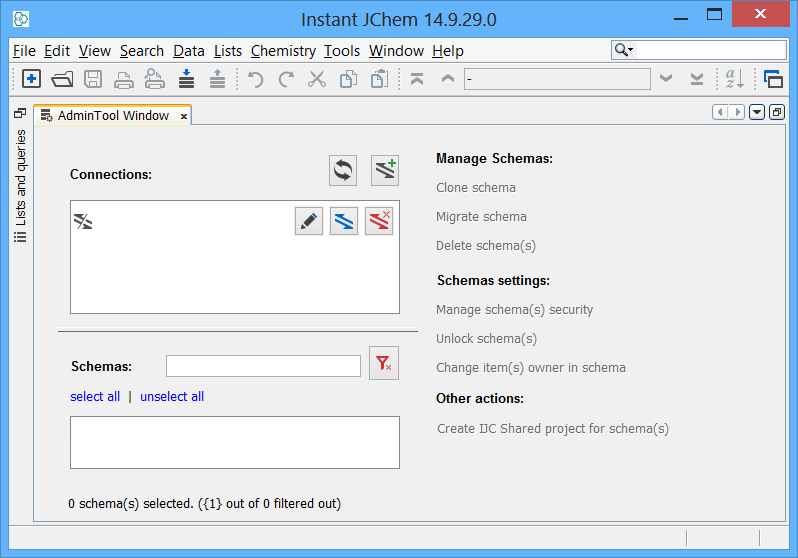
Task: Click the Print toolbar icon
Action: [124, 80]
